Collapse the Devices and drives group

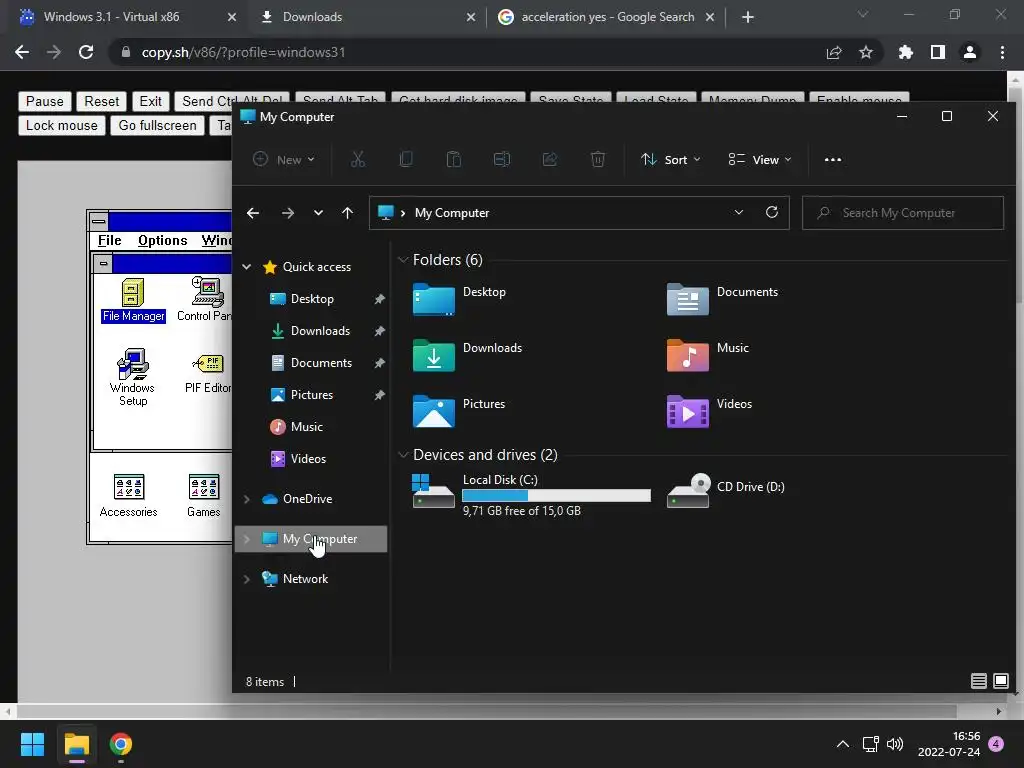click(403, 455)
